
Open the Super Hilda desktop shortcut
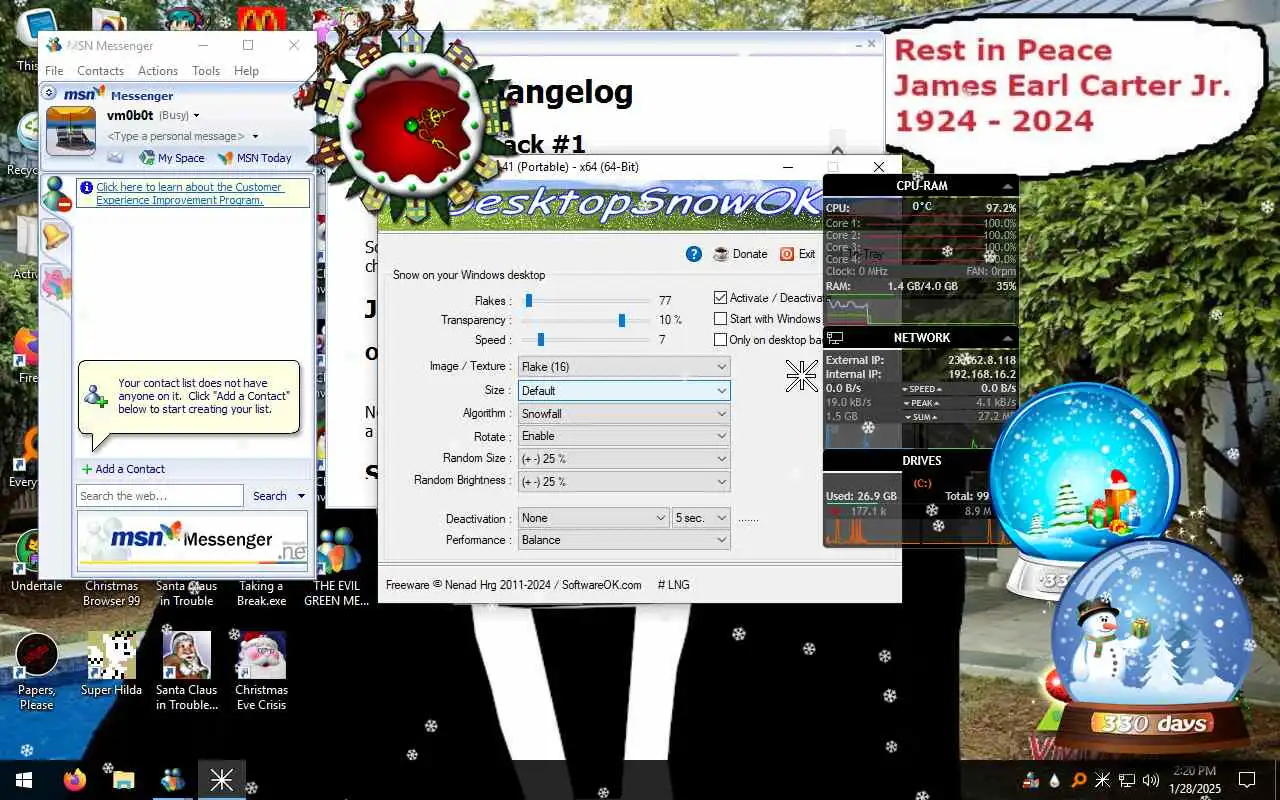pyautogui.click(x=111, y=663)
